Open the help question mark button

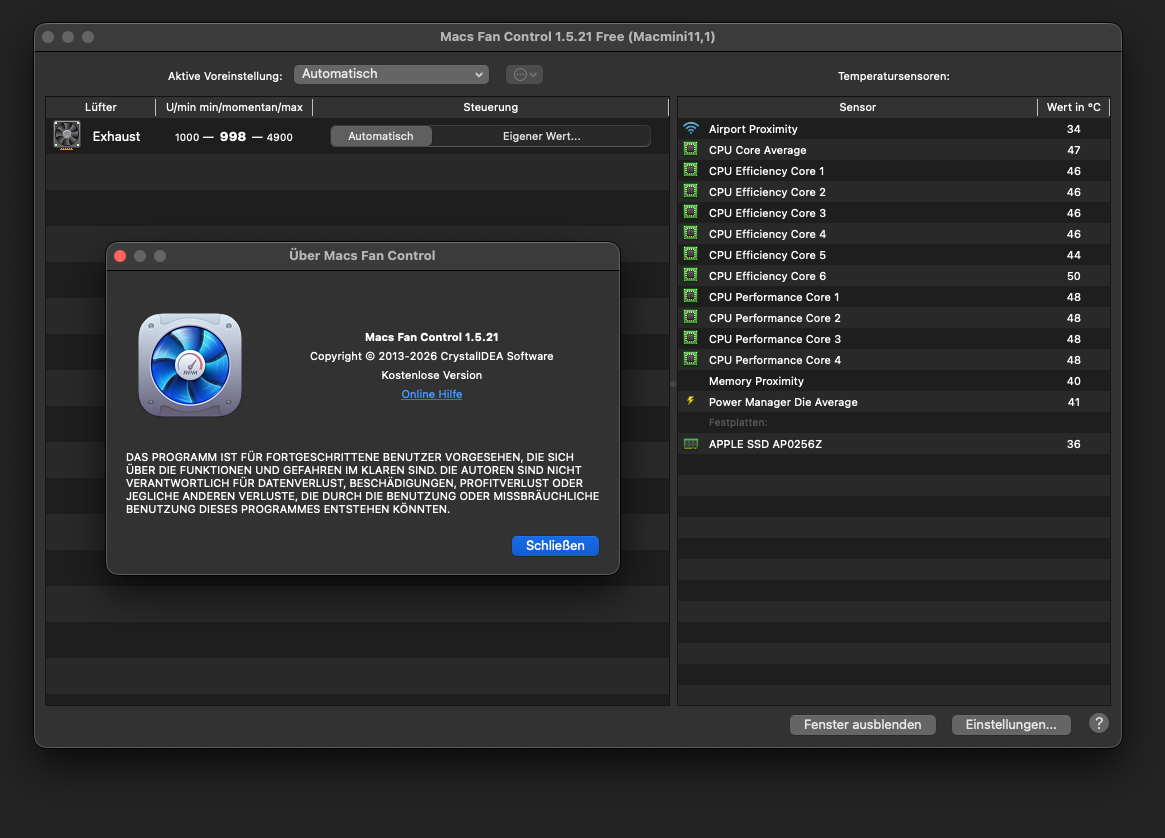pos(1099,723)
